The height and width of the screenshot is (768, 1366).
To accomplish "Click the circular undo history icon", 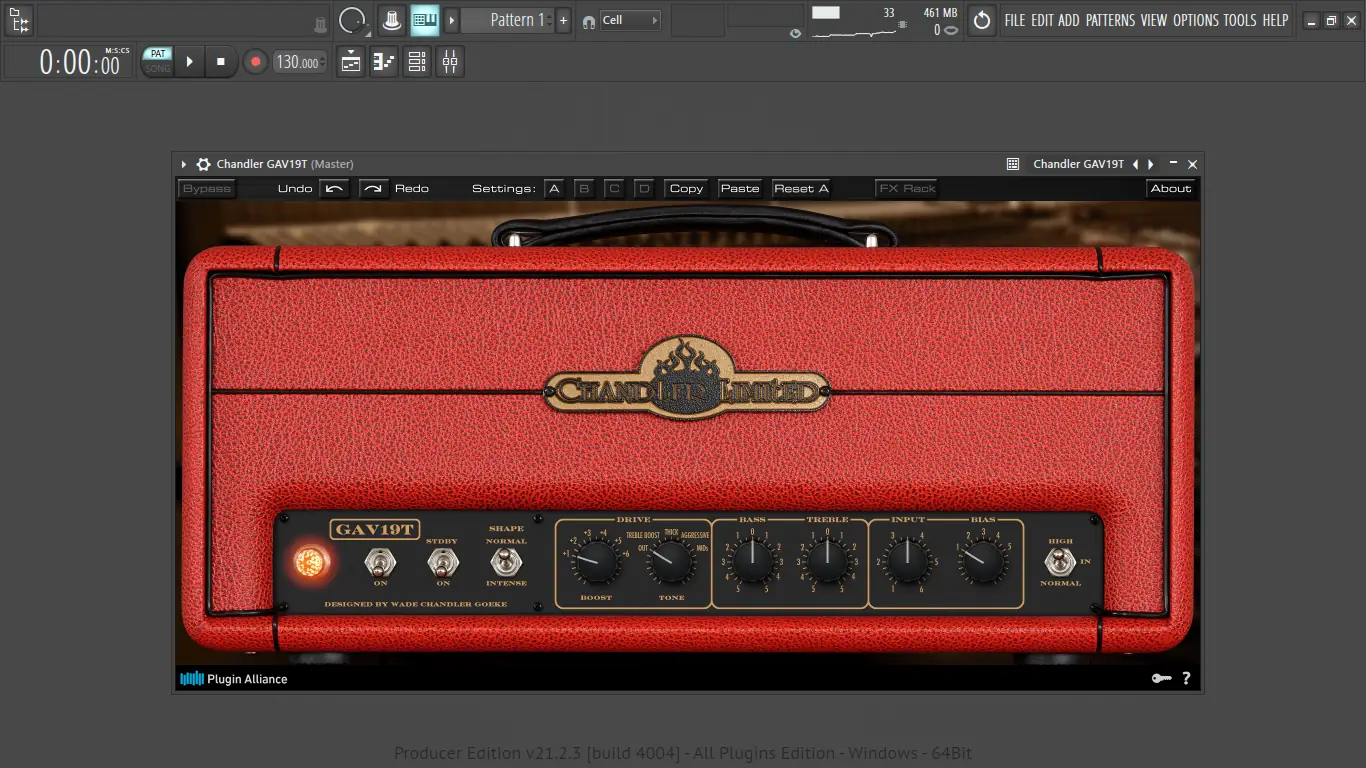I will [x=982, y=20].
